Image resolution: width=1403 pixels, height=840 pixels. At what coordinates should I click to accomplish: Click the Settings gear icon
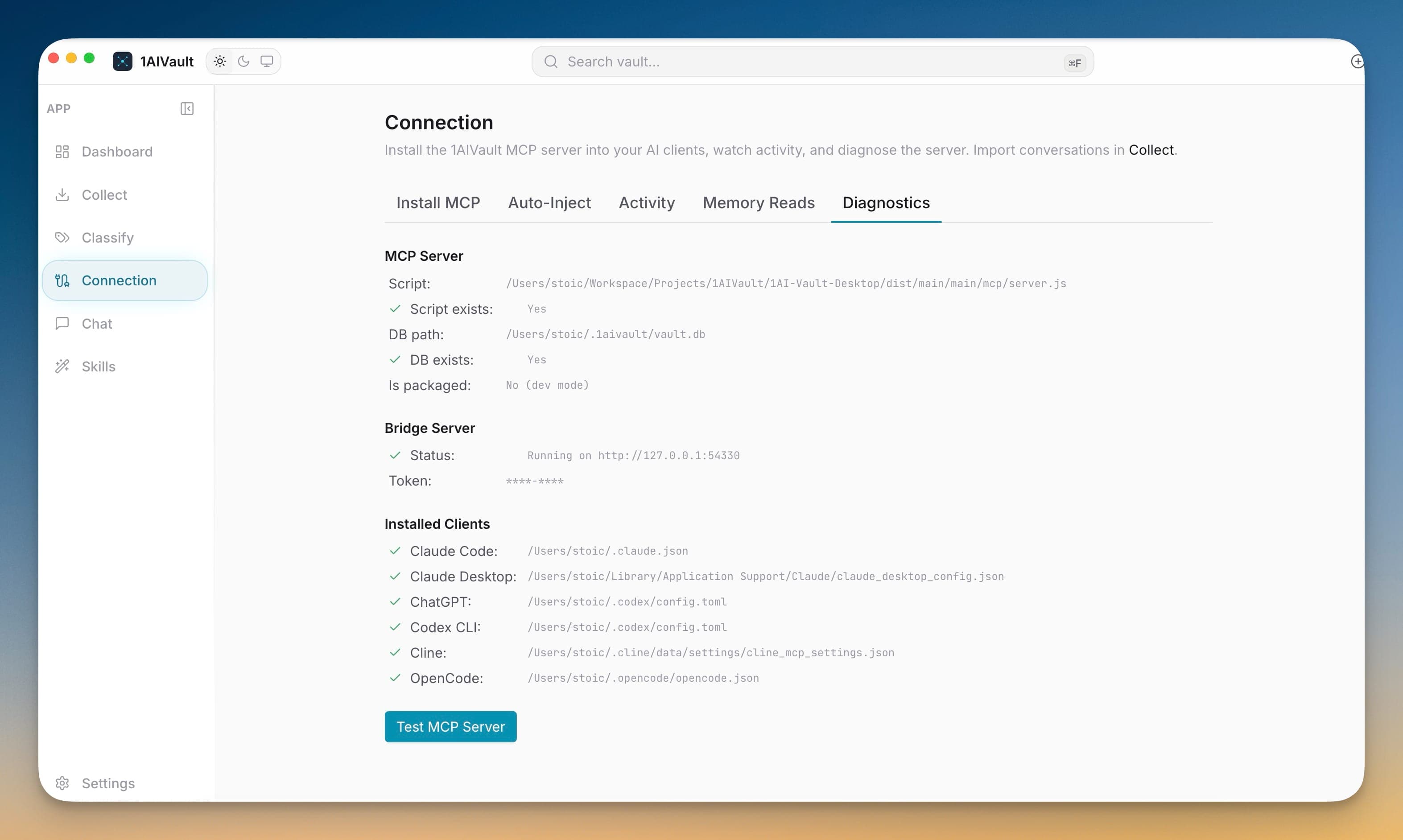pyautogui.click(x=62, y=783)
